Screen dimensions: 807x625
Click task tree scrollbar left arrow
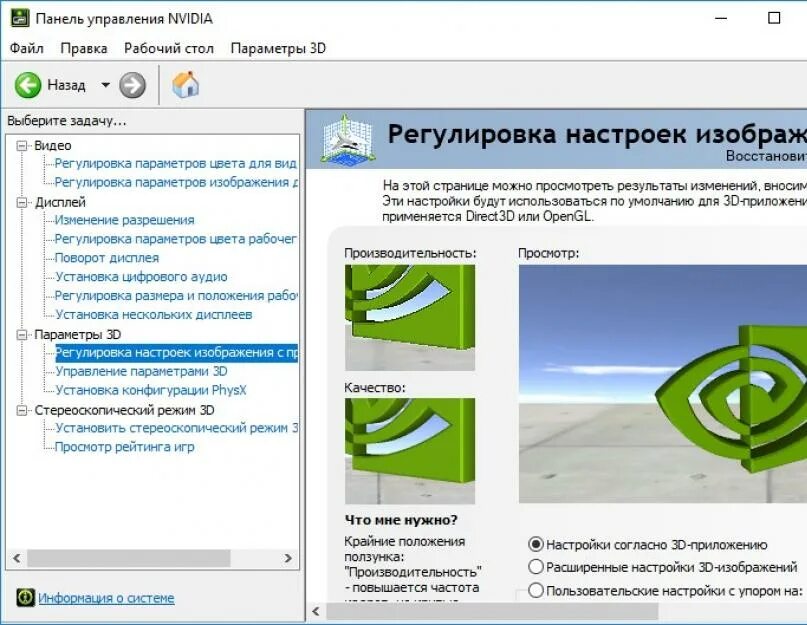16,558
